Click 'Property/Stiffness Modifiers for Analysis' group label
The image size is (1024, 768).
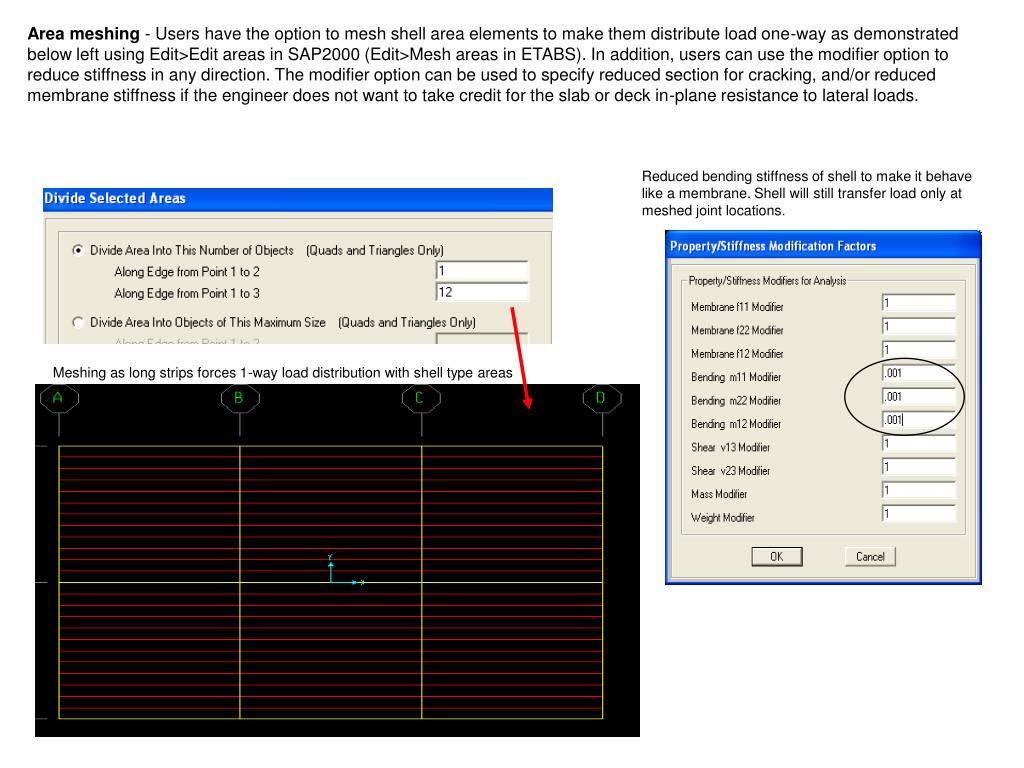767,281
